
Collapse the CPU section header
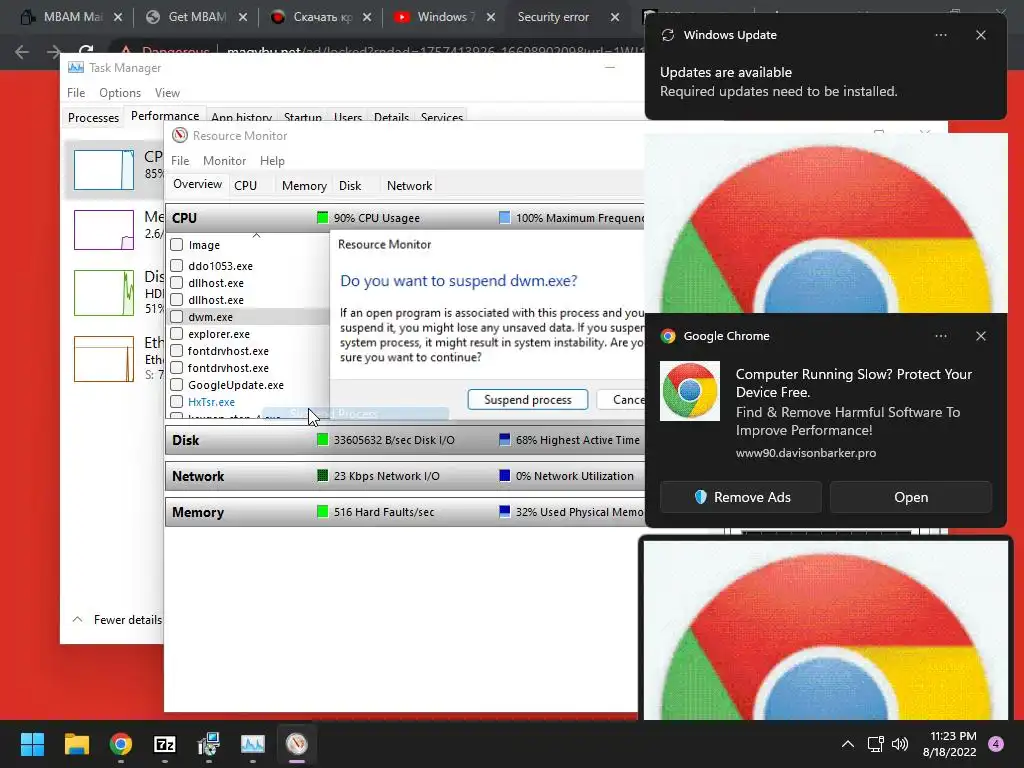pyautogui.click(x=405, y=218)
